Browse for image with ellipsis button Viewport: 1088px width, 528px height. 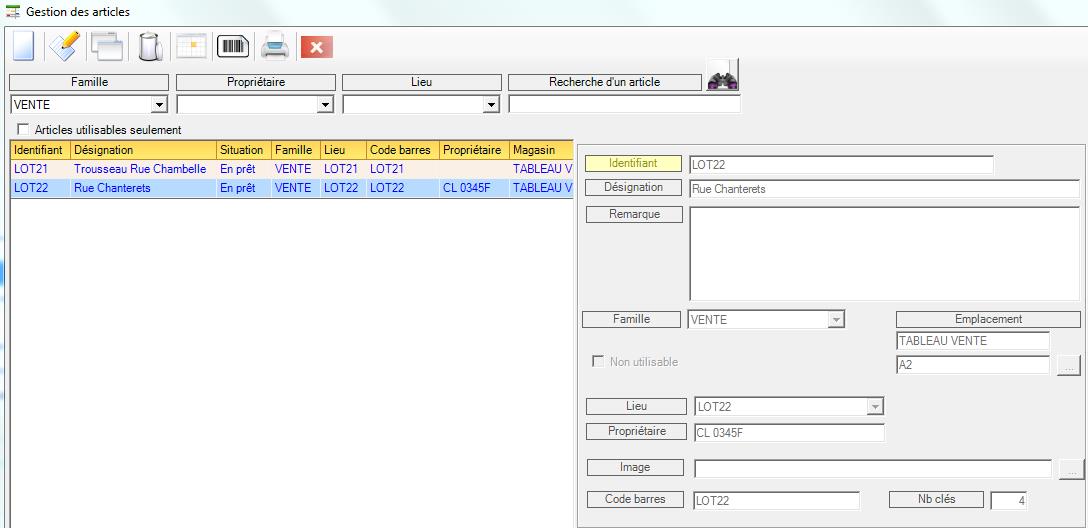point(1071,469)
